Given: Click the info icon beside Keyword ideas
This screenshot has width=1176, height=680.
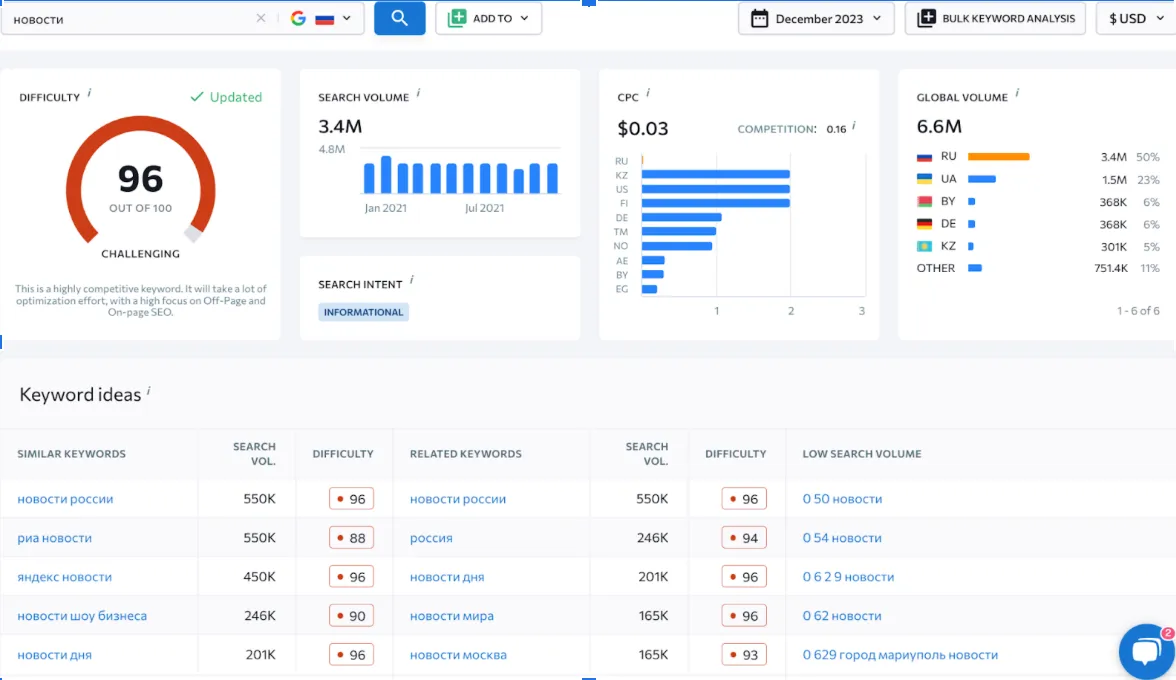Looking at the screenshot, I should 149,391.
